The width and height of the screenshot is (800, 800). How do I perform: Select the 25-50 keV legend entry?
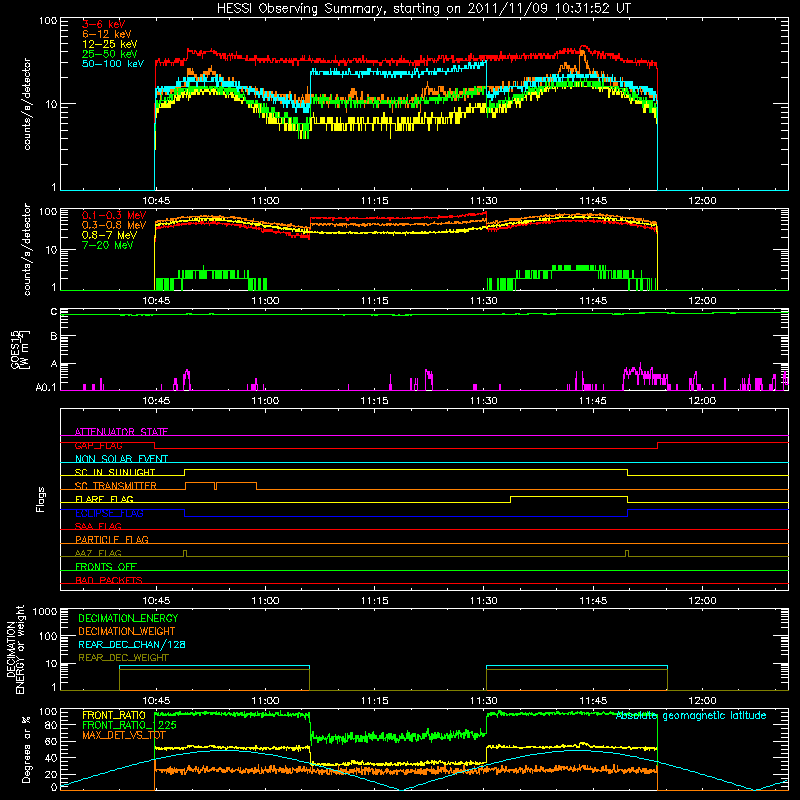pyautogui.click(x=110, y=54)
